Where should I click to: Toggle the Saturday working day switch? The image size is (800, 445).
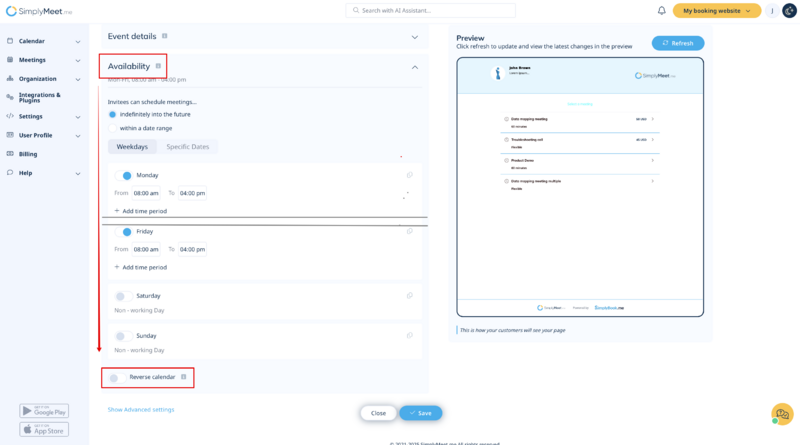(x=122, y=296)
